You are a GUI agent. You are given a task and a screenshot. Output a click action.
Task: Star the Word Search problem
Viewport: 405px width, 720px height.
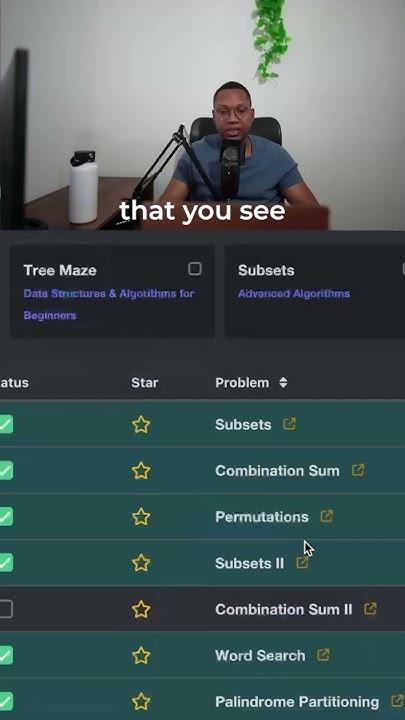(x=141, y=655)
